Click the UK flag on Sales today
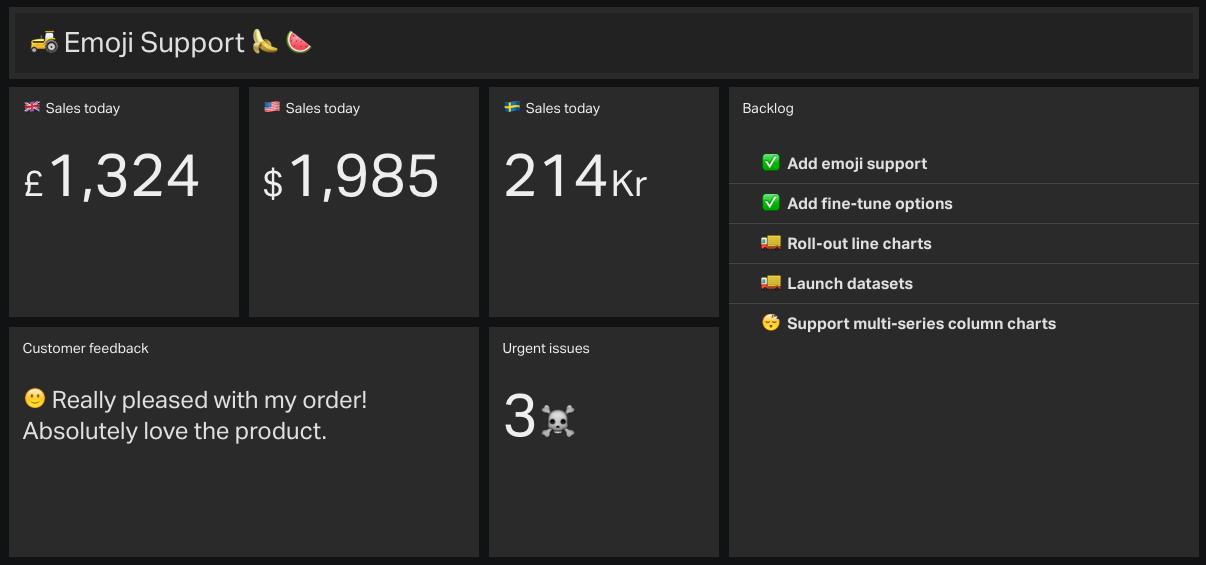 [x=32, y=107]
